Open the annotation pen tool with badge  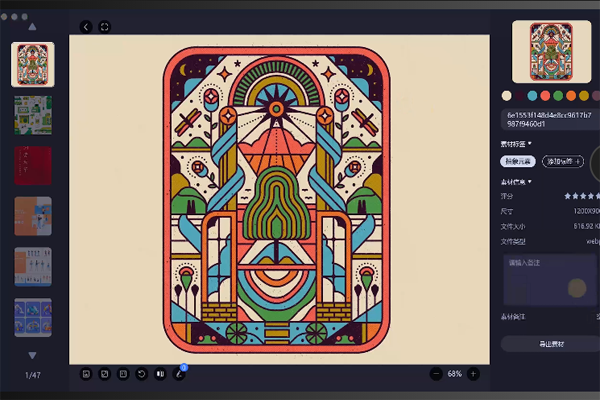click(x=180, y=374)
